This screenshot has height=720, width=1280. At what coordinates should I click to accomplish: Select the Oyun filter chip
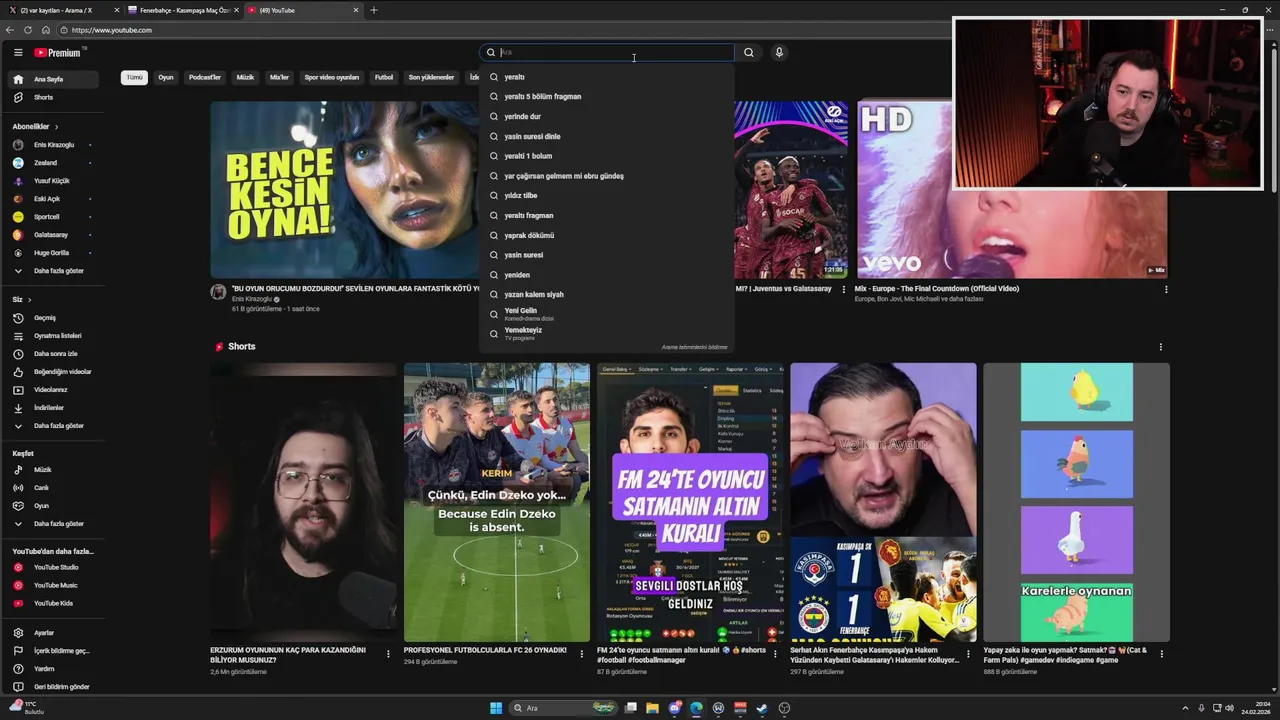click(166, 77)
